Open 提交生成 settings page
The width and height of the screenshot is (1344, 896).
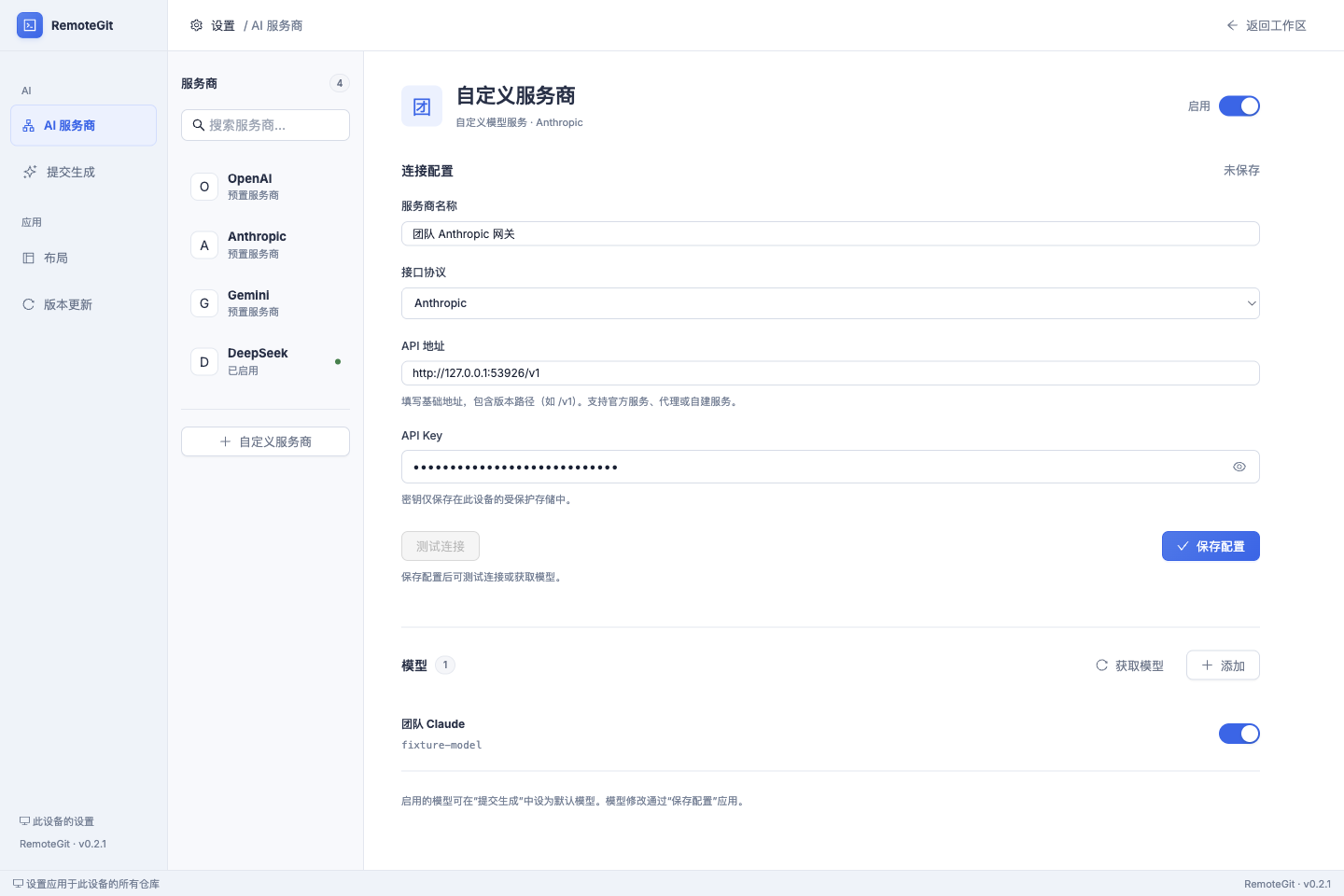pyautogui.click(x=83, y=172)
